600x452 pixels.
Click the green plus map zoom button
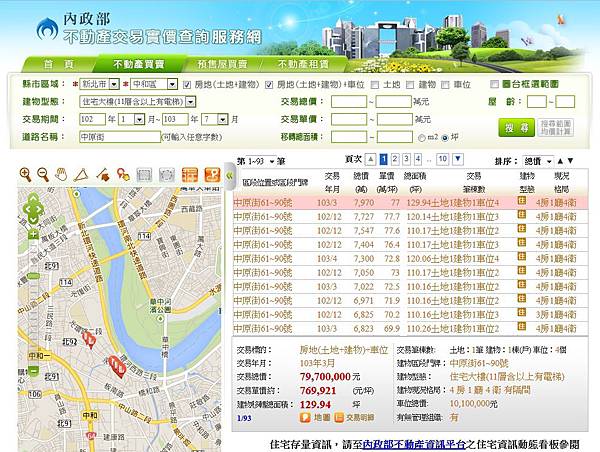[33, 234]
